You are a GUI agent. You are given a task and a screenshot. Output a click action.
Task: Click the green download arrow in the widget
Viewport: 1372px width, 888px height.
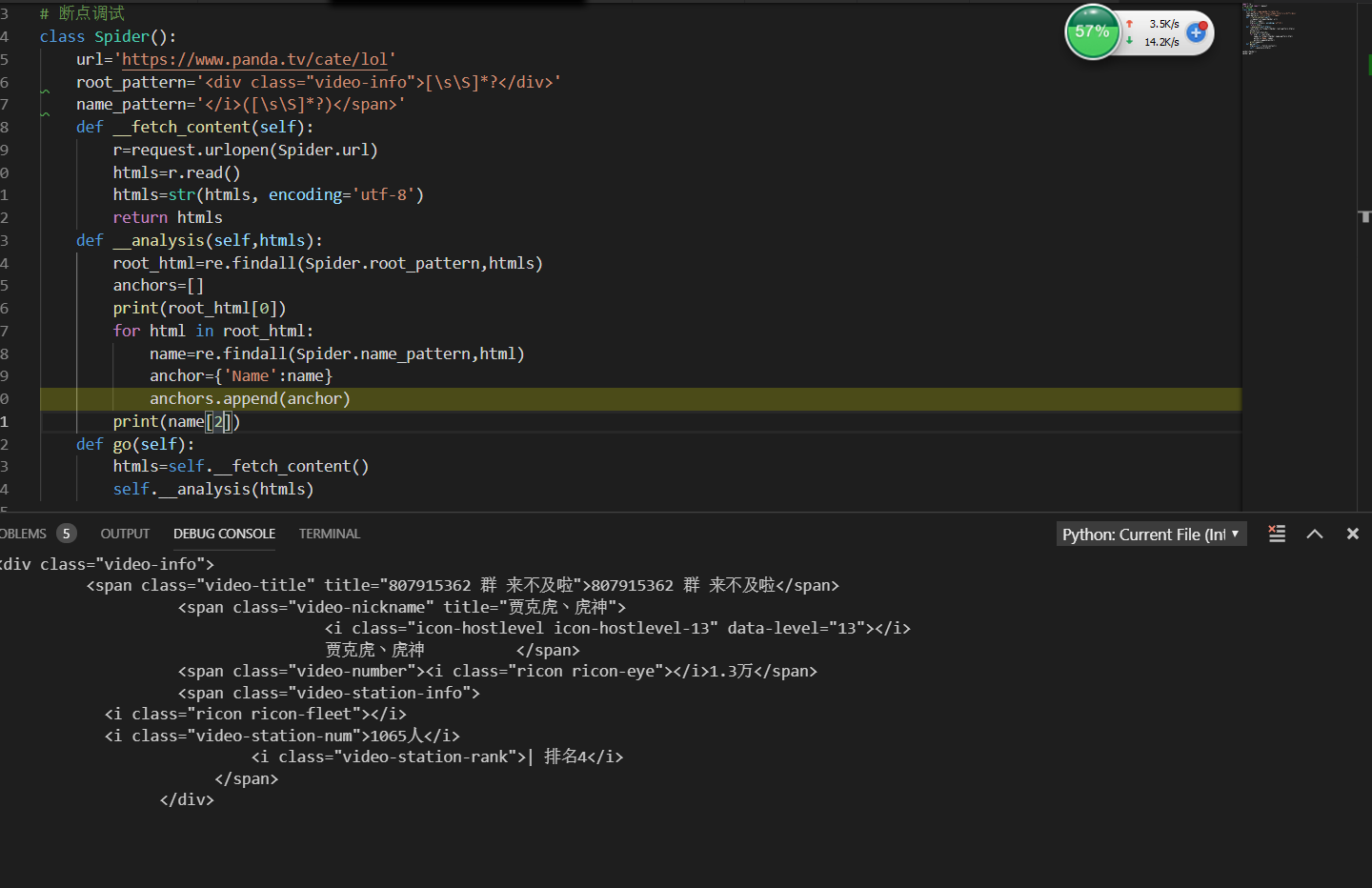(1130, 41)
